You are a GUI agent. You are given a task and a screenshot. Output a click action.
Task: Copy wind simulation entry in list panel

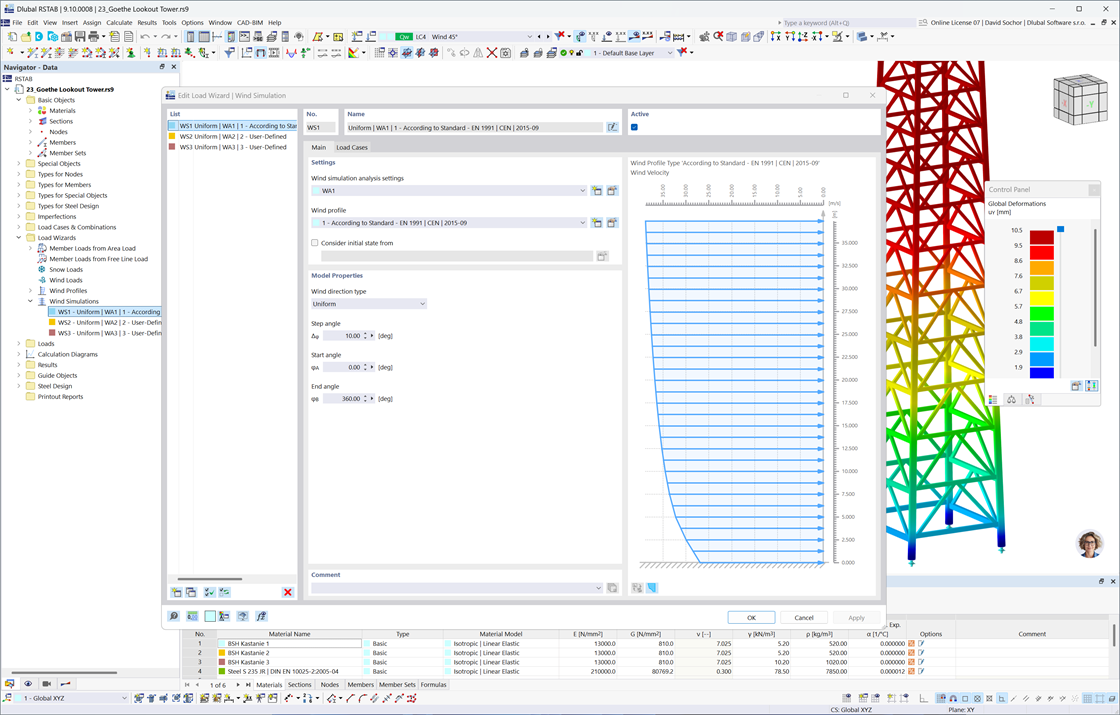[x=191, y=592]
